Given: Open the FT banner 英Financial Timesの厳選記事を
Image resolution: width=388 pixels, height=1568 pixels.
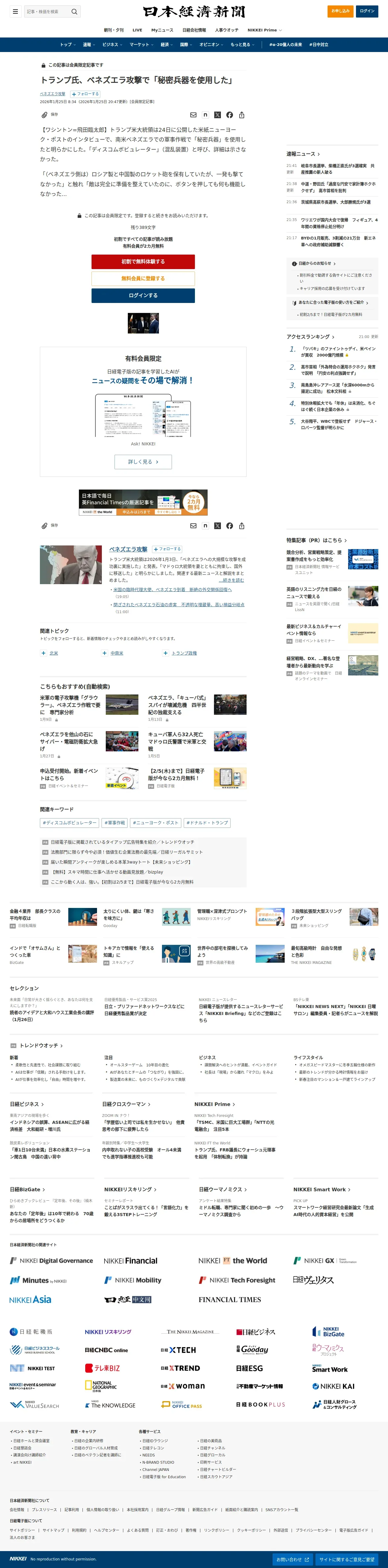Looking at the screenshot, I should (x=143, y=503).
